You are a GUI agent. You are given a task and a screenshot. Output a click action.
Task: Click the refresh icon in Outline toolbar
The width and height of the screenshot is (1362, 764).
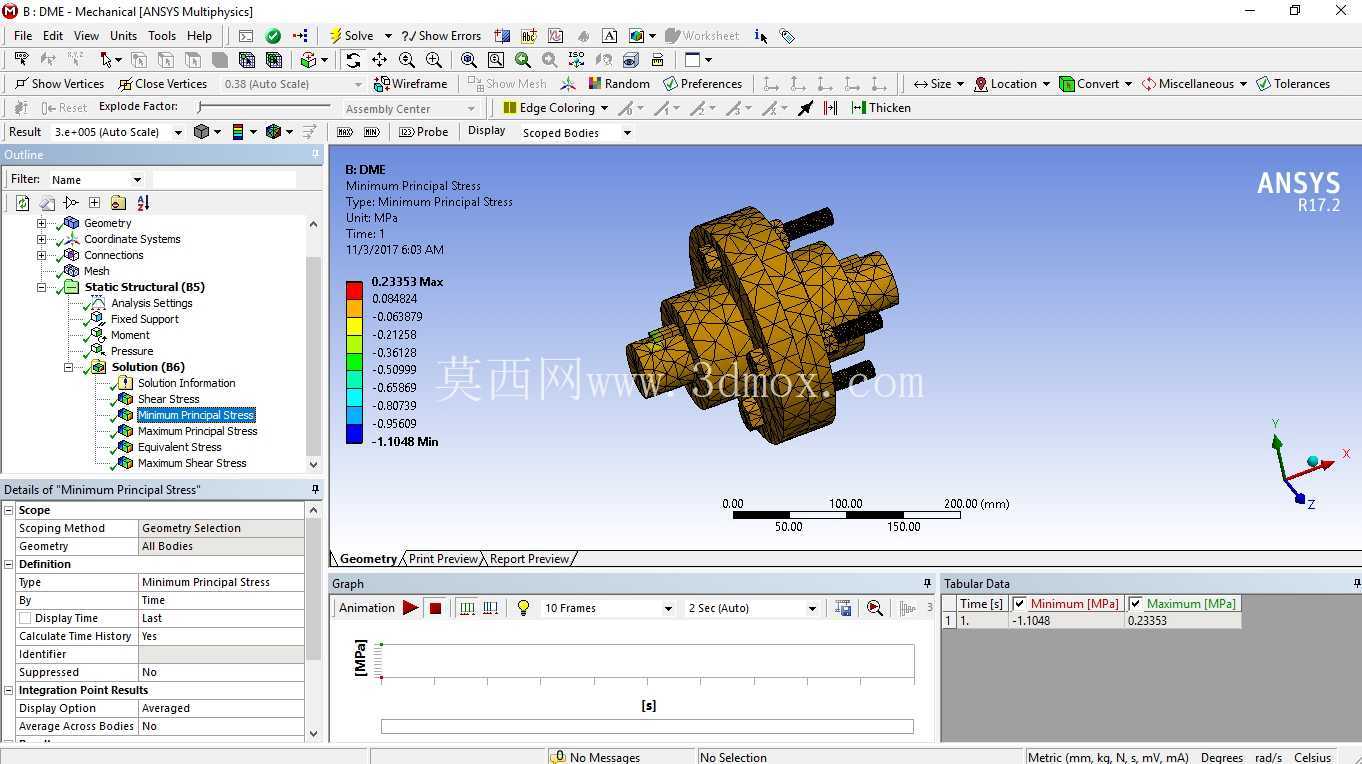22,203
